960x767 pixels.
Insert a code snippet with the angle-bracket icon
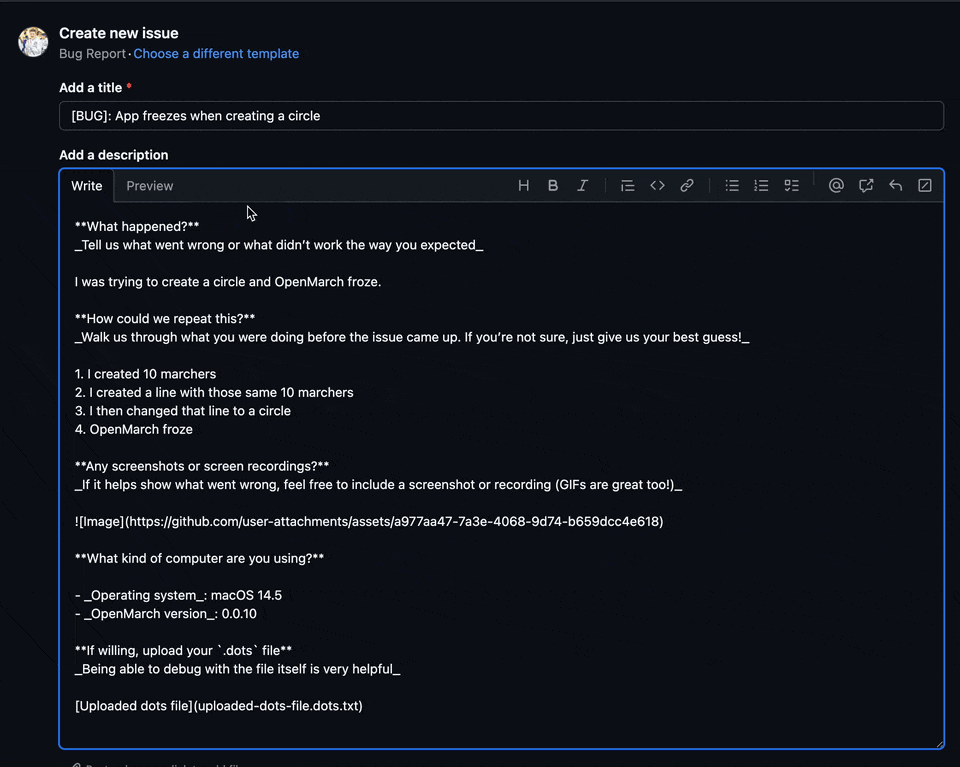pyautogui.click(x=657, y=185)
